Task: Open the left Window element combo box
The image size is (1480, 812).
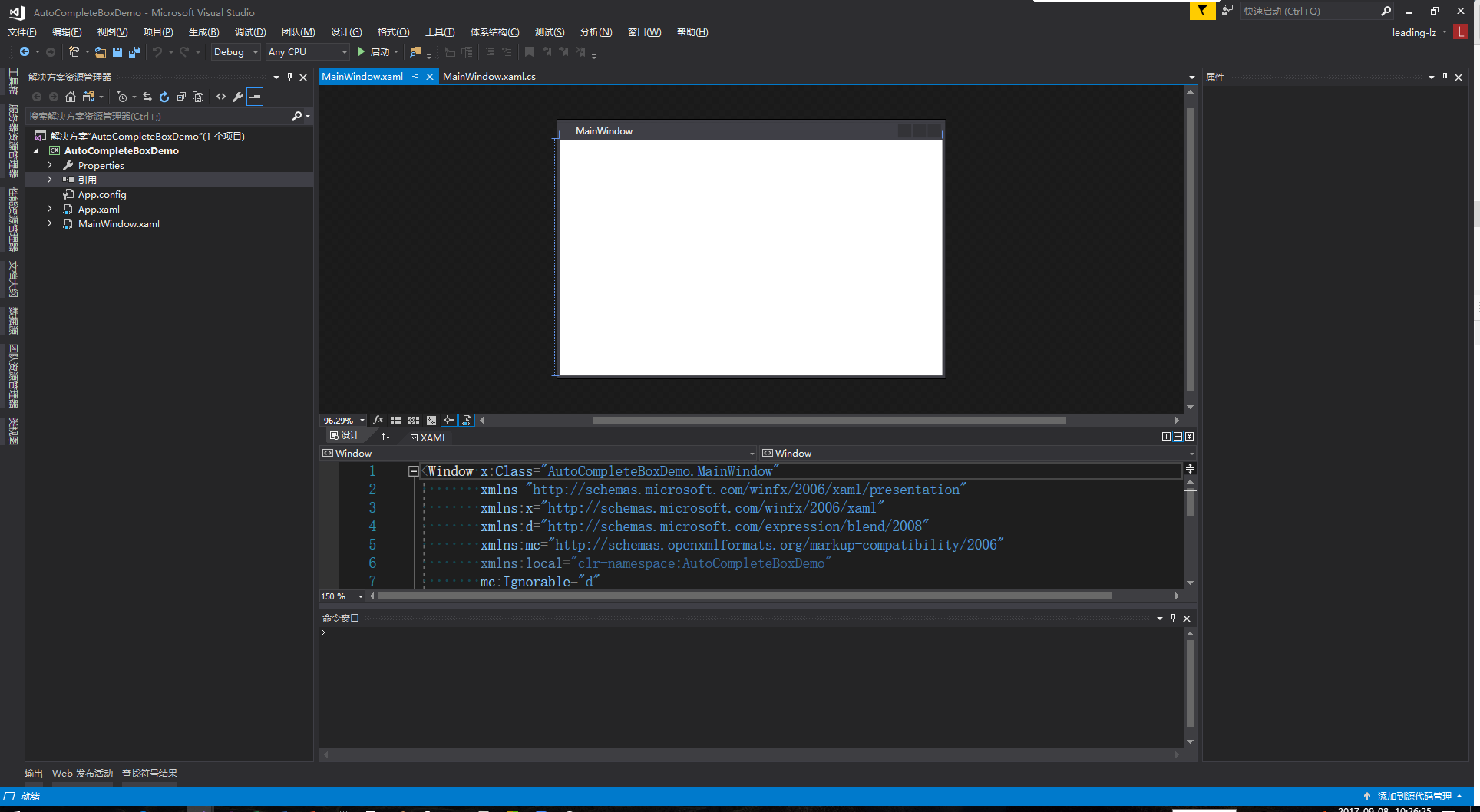Action: [538, 454]
